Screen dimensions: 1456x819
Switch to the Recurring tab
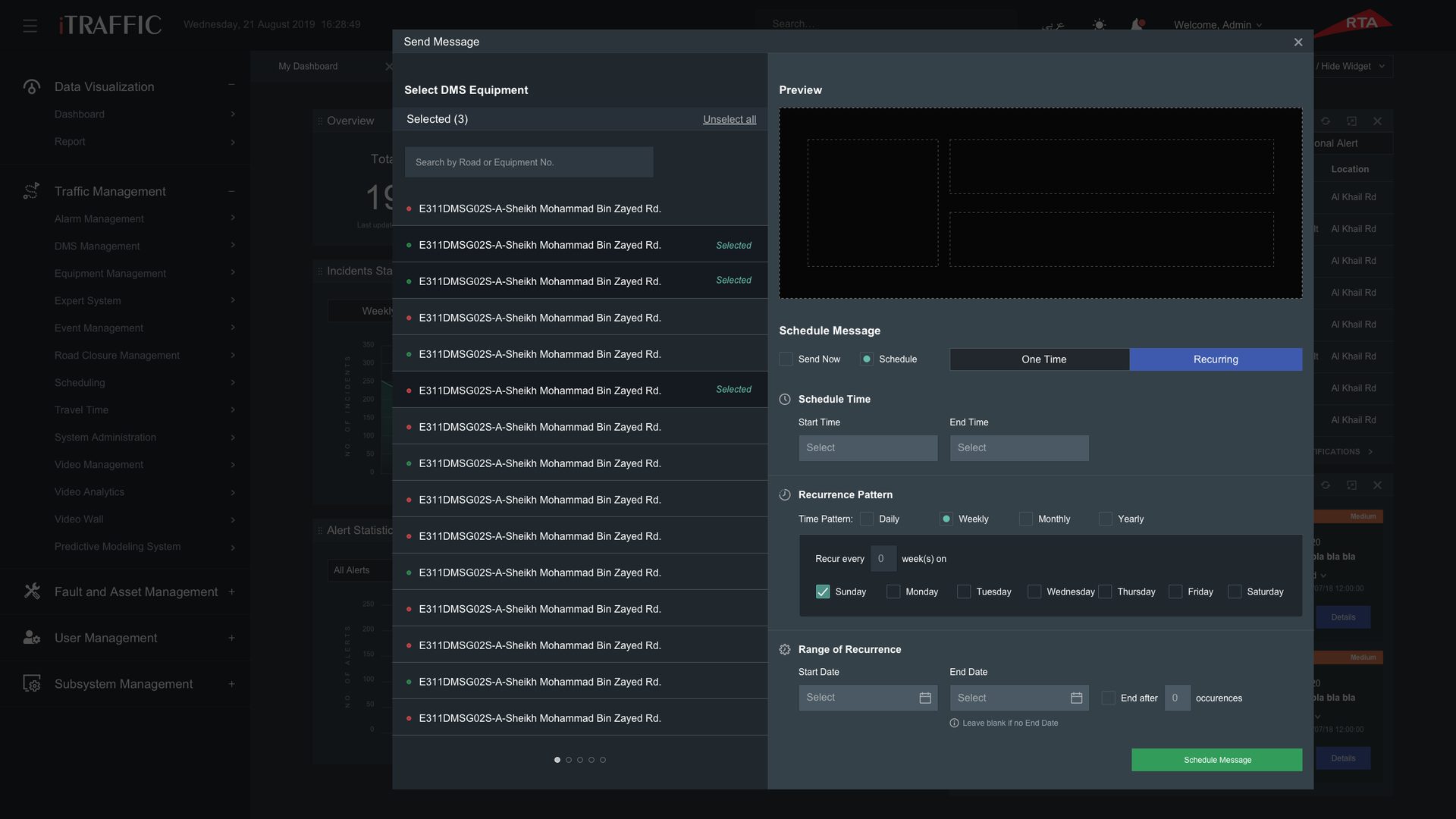pyautogui.click(x=1216, y=359)
